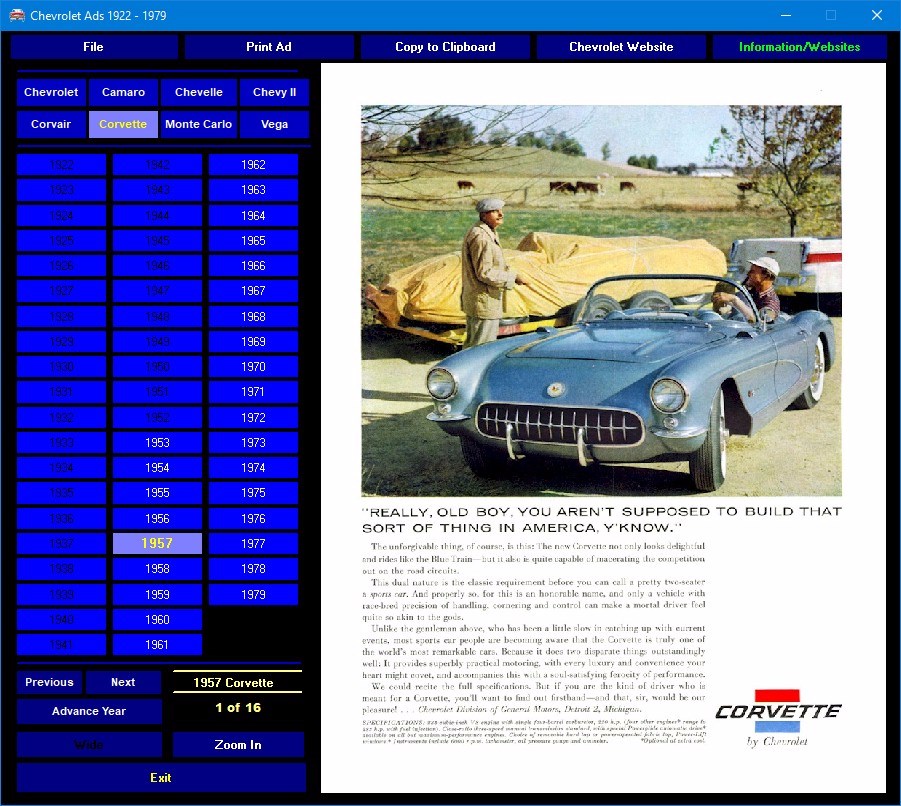Select the Chevy II model tab
The height and width of the screenshot is (806, 901).
click(x=275, y=92)
